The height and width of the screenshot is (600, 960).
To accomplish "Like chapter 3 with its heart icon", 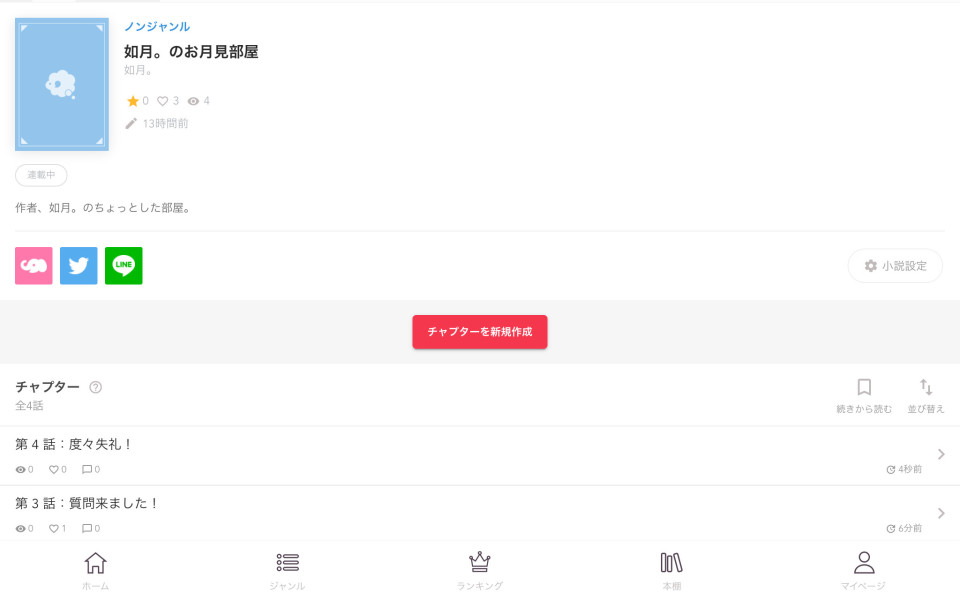I will 54,528.
